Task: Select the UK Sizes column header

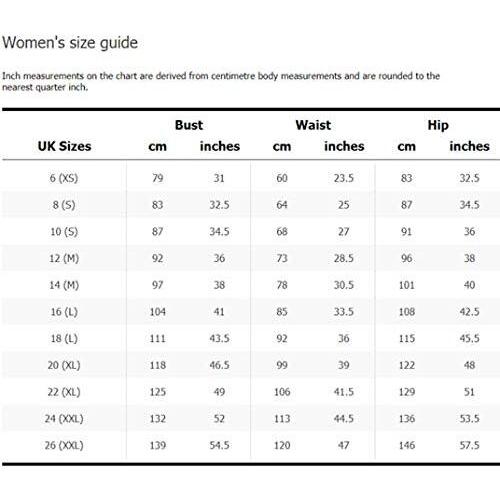Action: pyautogui.click(x=64, y=146)
